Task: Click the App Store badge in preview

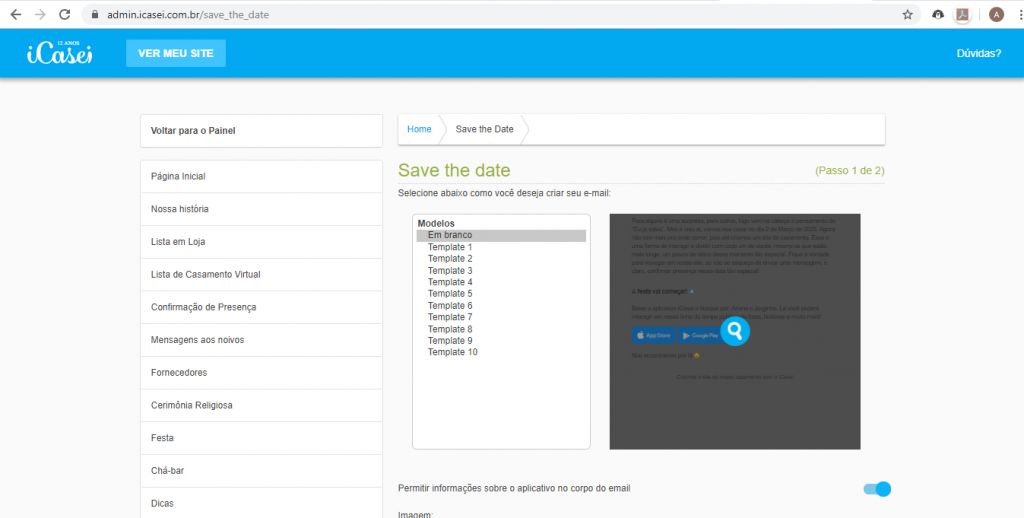Action: pyautogui.click(x=653, y=335)
